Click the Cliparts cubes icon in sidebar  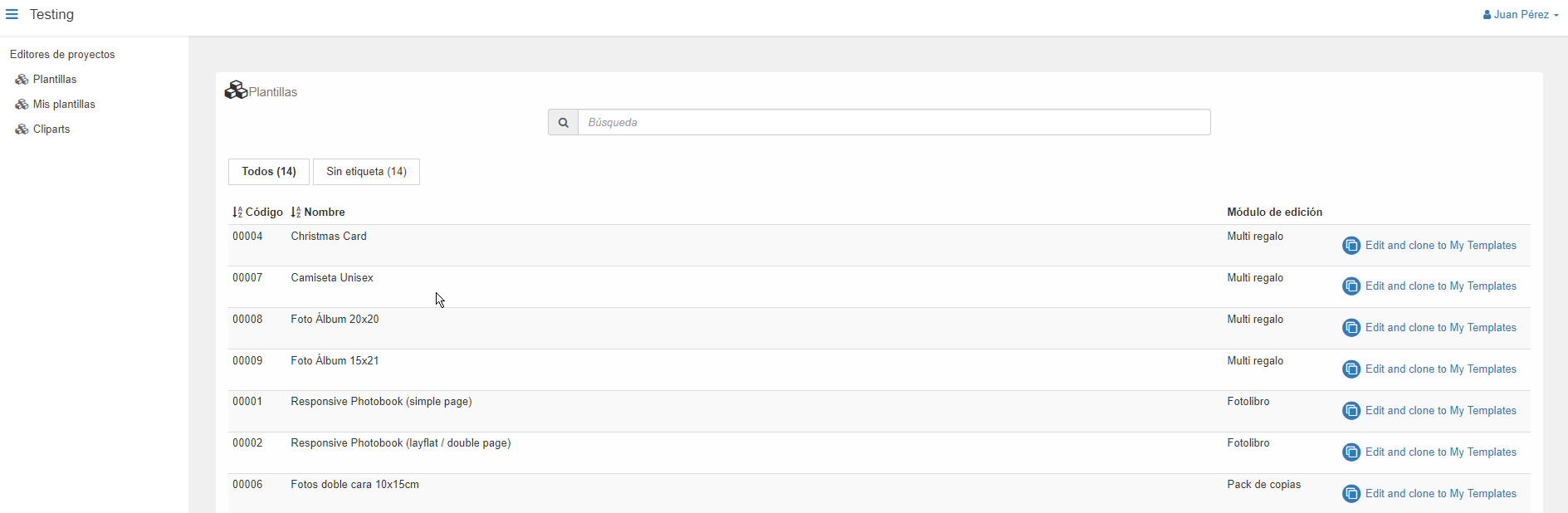click(x=22, y=129)
